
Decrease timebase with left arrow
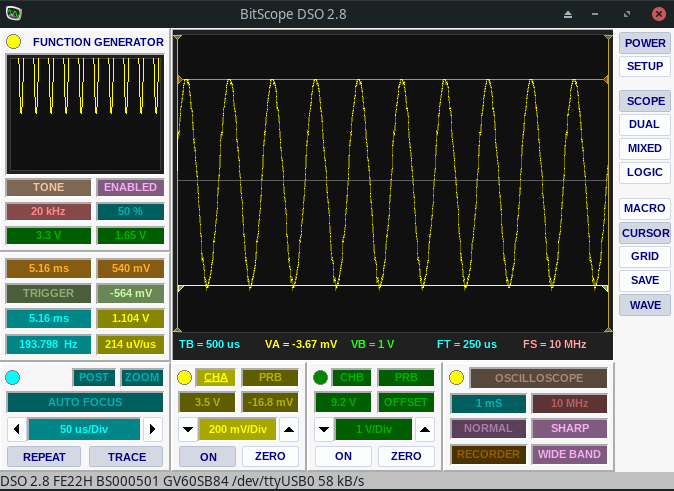coord(17,429)
